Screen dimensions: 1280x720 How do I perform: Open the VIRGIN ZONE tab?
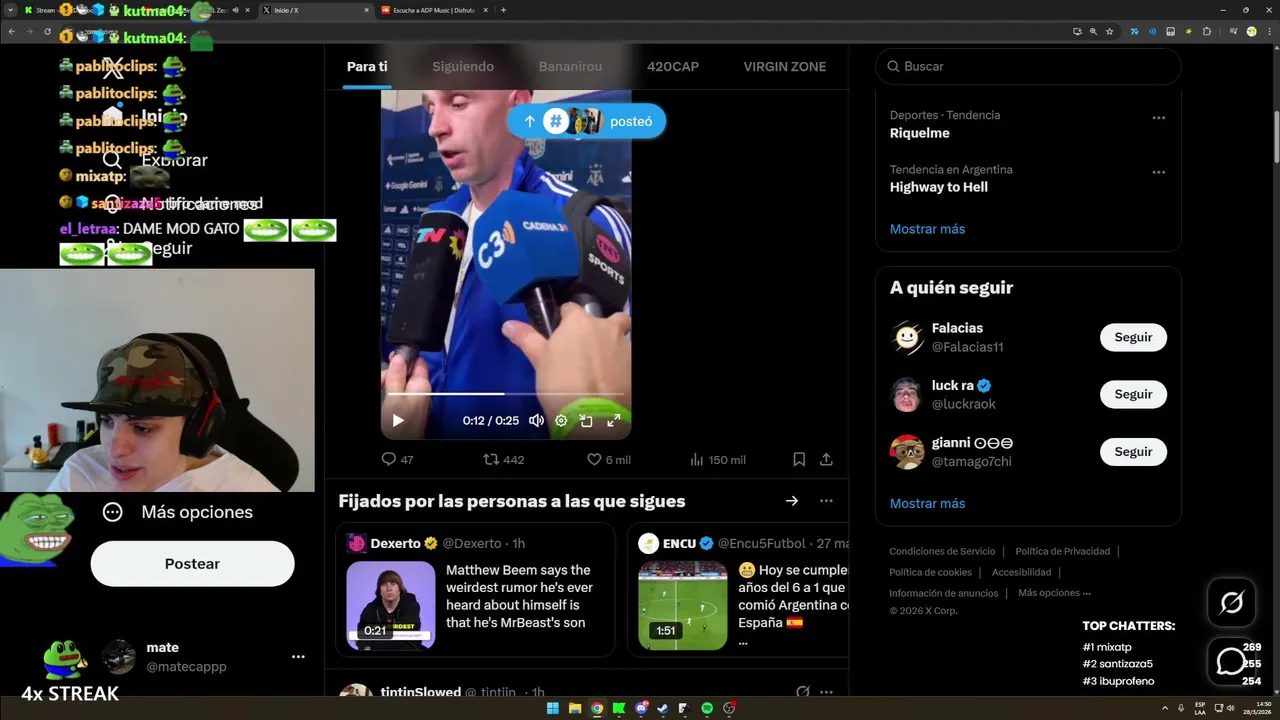pyautogui.click(x=785, y=66)
